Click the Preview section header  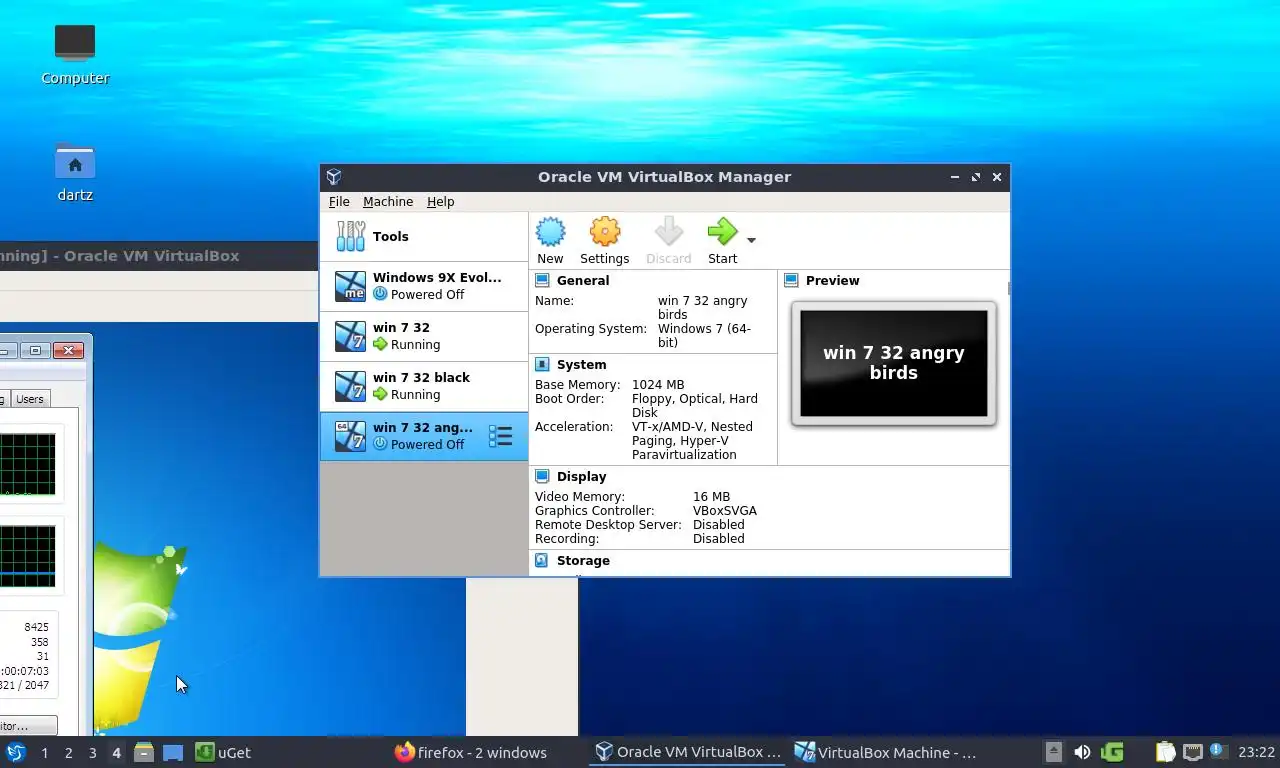pos(832,281)
